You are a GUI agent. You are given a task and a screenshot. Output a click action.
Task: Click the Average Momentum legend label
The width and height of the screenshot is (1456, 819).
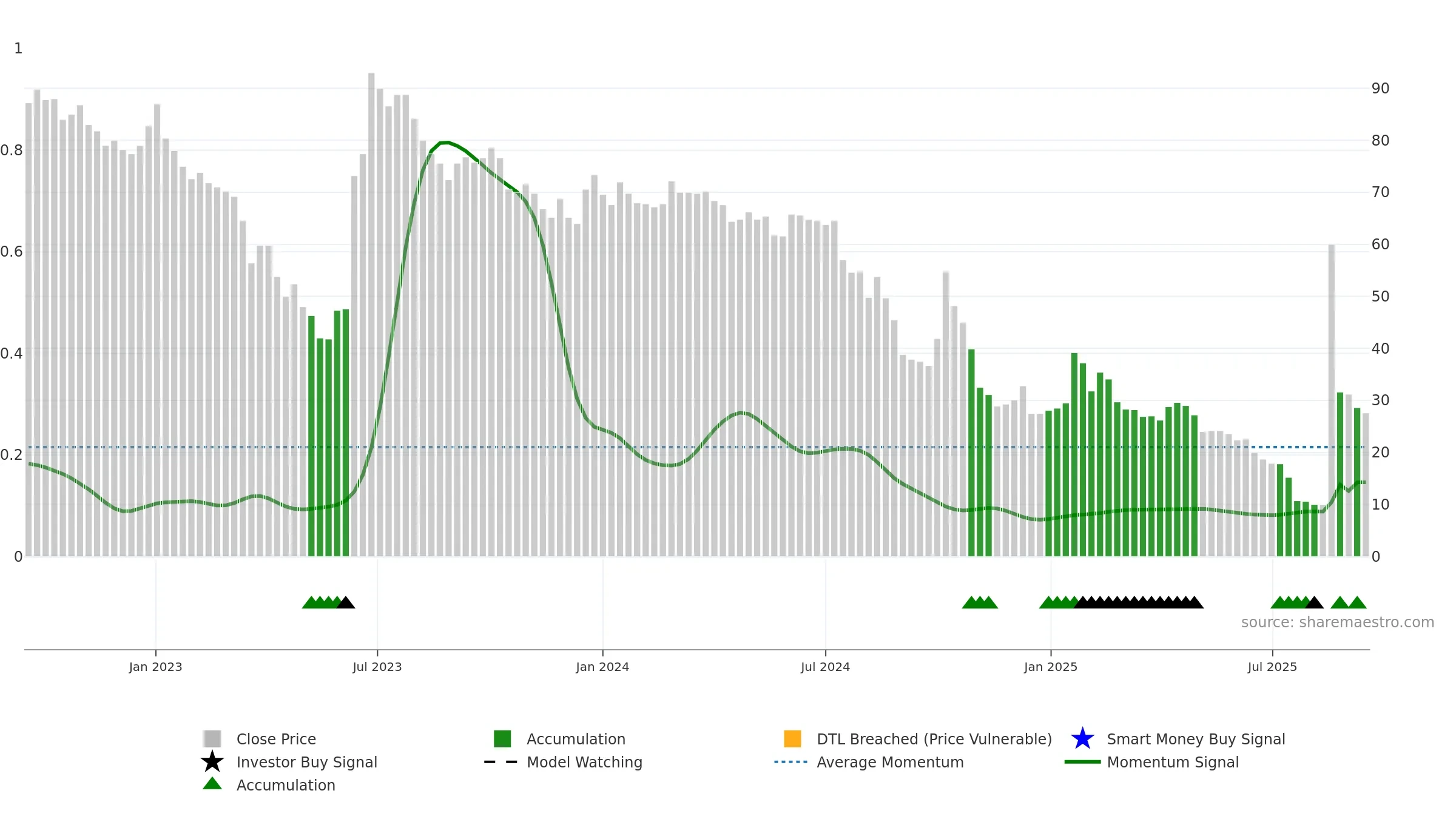point(890,762)
